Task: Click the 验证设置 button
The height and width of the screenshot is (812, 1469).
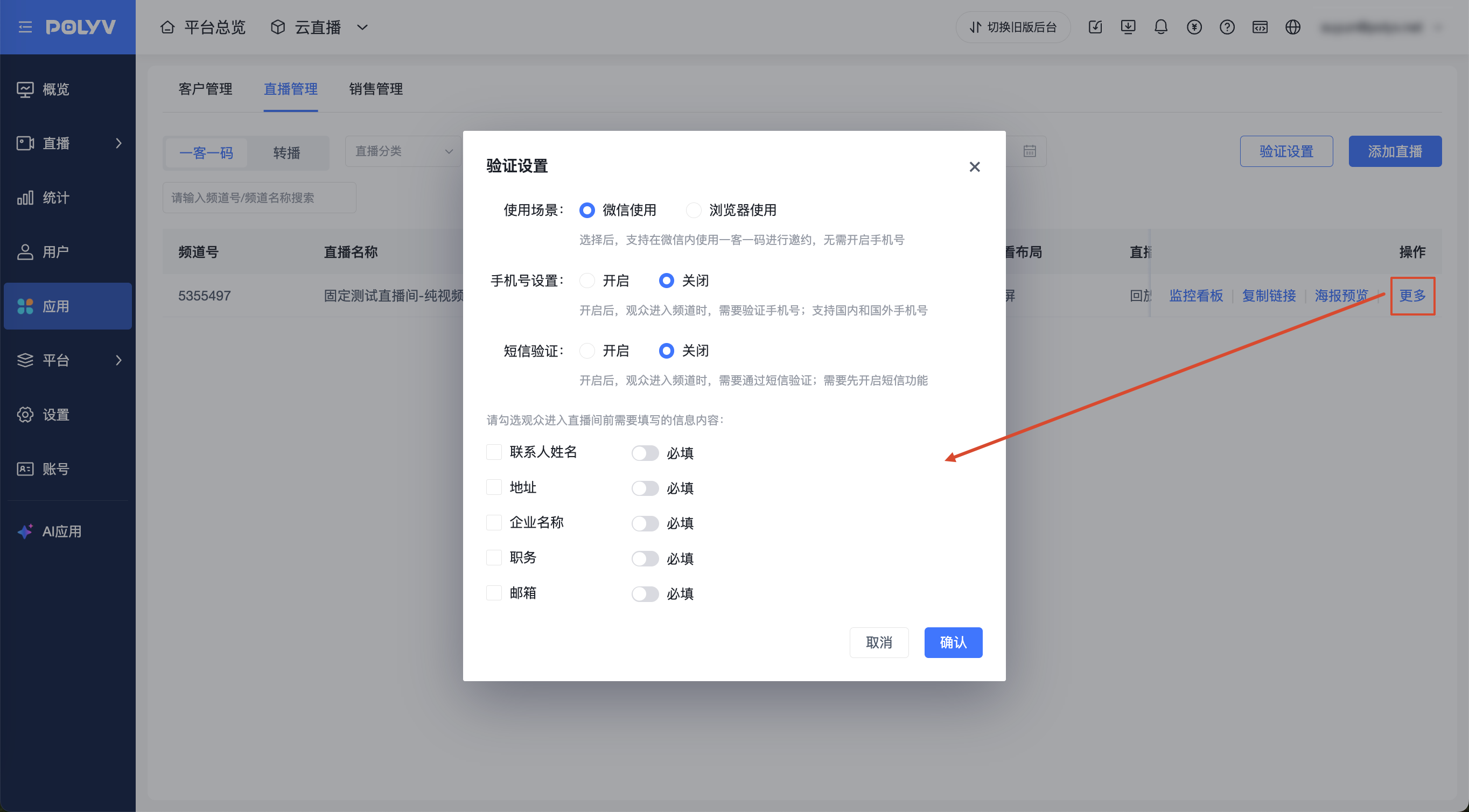Action: [x=1286, y=151]
